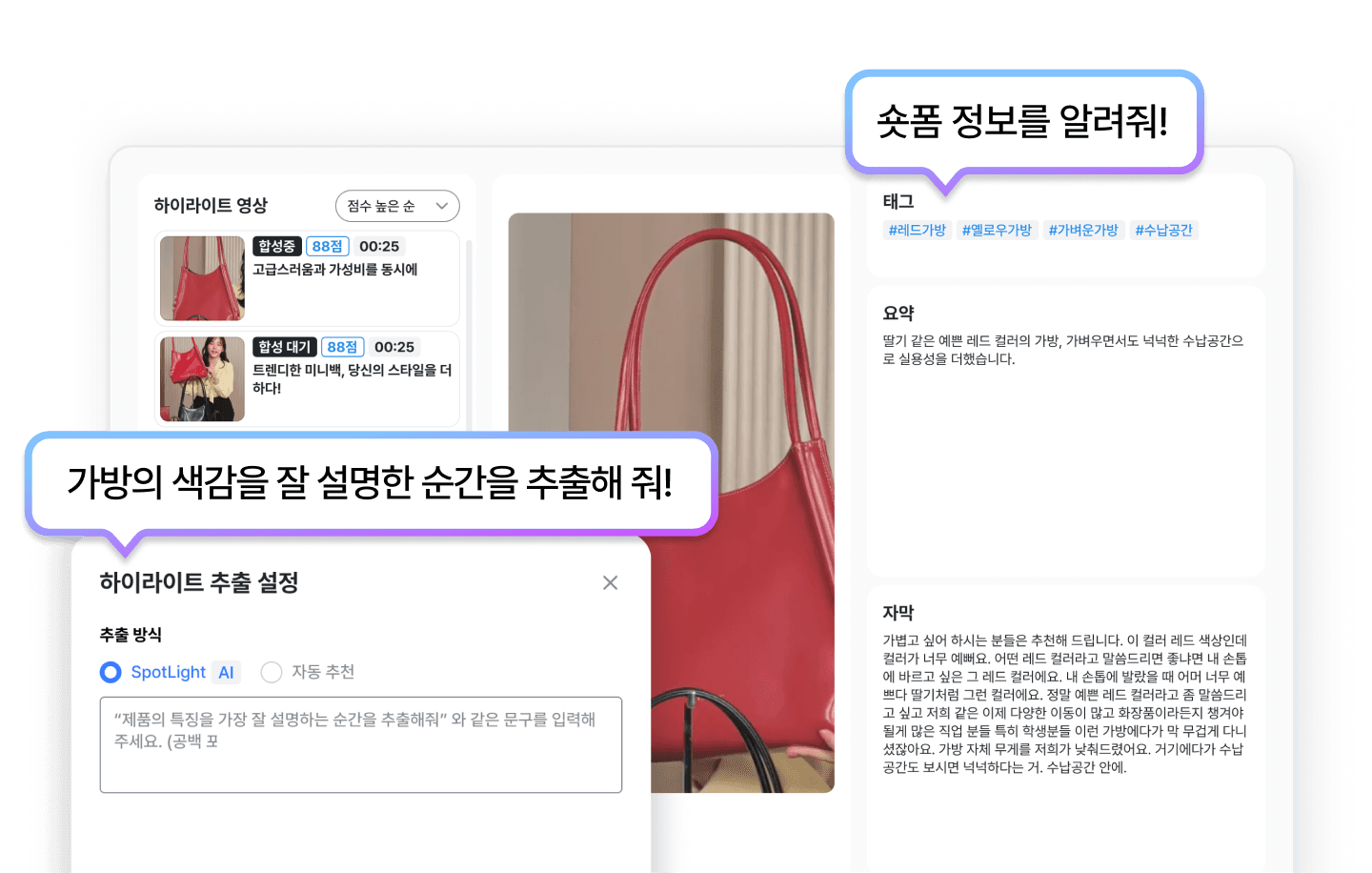This screenshot has width=1372, height=873.
Task: Open the red bag highlight thumbnail 고급스러움과 가성비를 동시에
Action: [x=202, y=278]
